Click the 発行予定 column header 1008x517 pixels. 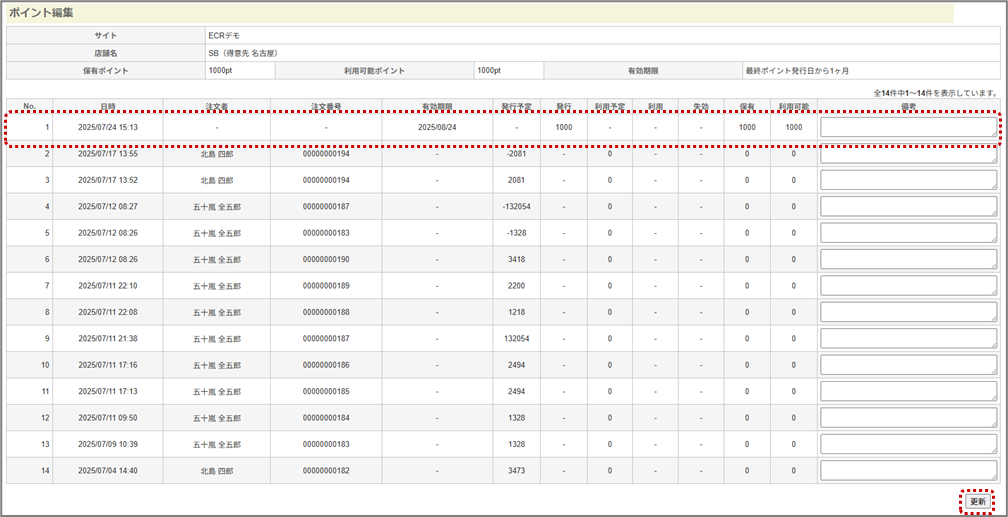tap(516, 105)
